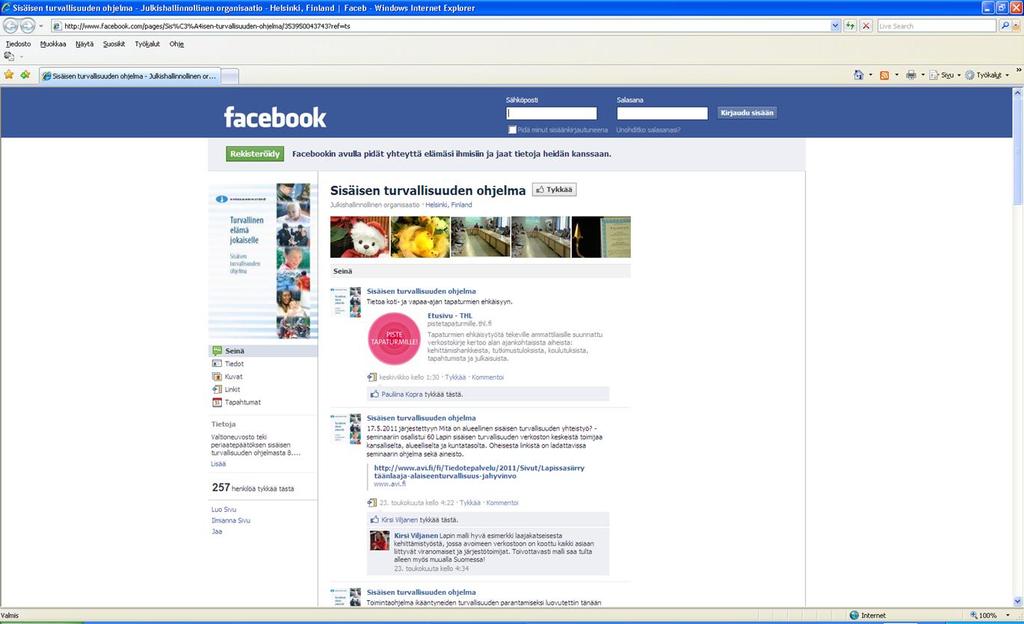
Task: Click the Seinä wall icon in sidebar
Action: [x=217, y=351]
